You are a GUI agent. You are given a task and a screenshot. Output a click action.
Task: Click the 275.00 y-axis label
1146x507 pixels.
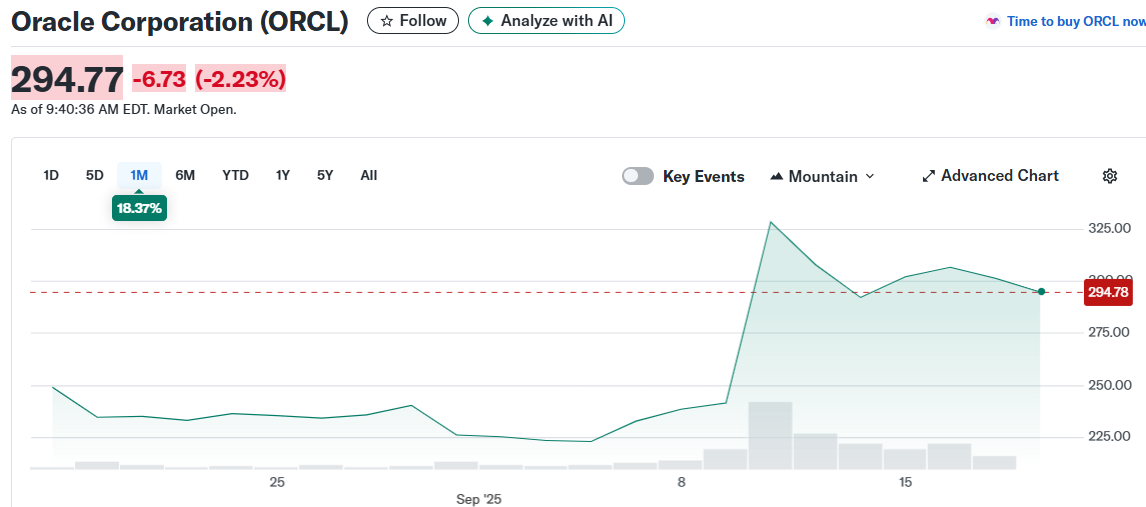click(x=1109, y=332)
